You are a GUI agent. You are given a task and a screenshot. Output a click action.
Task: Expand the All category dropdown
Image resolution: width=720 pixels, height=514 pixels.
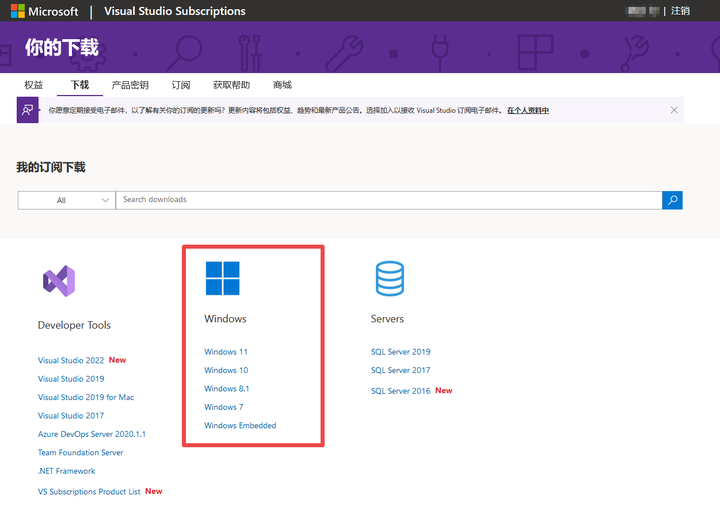pyautogui.click(x=67, y=200)
